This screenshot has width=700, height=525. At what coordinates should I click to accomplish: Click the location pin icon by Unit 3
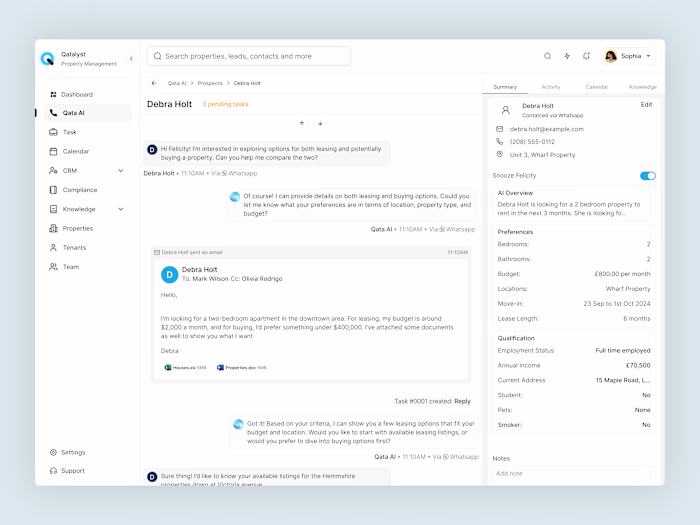tap(500, 154)
